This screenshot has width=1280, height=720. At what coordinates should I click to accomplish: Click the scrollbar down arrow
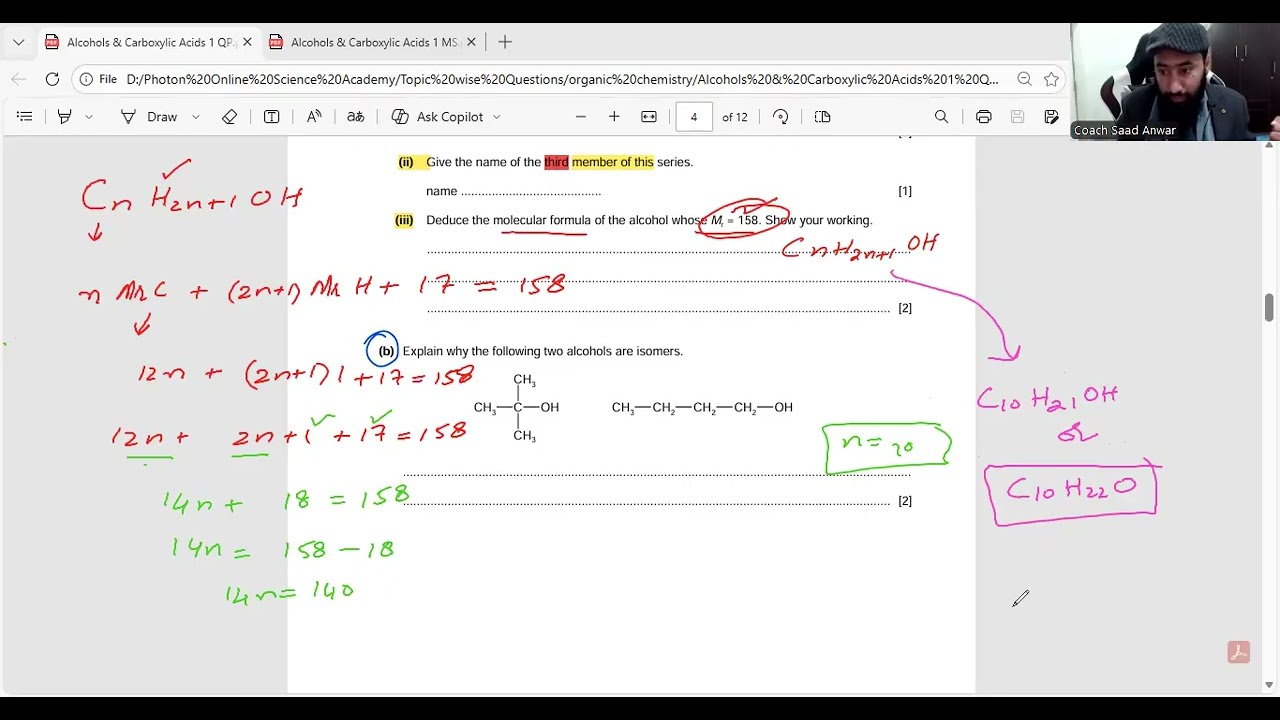click(x=1269, y=685)
